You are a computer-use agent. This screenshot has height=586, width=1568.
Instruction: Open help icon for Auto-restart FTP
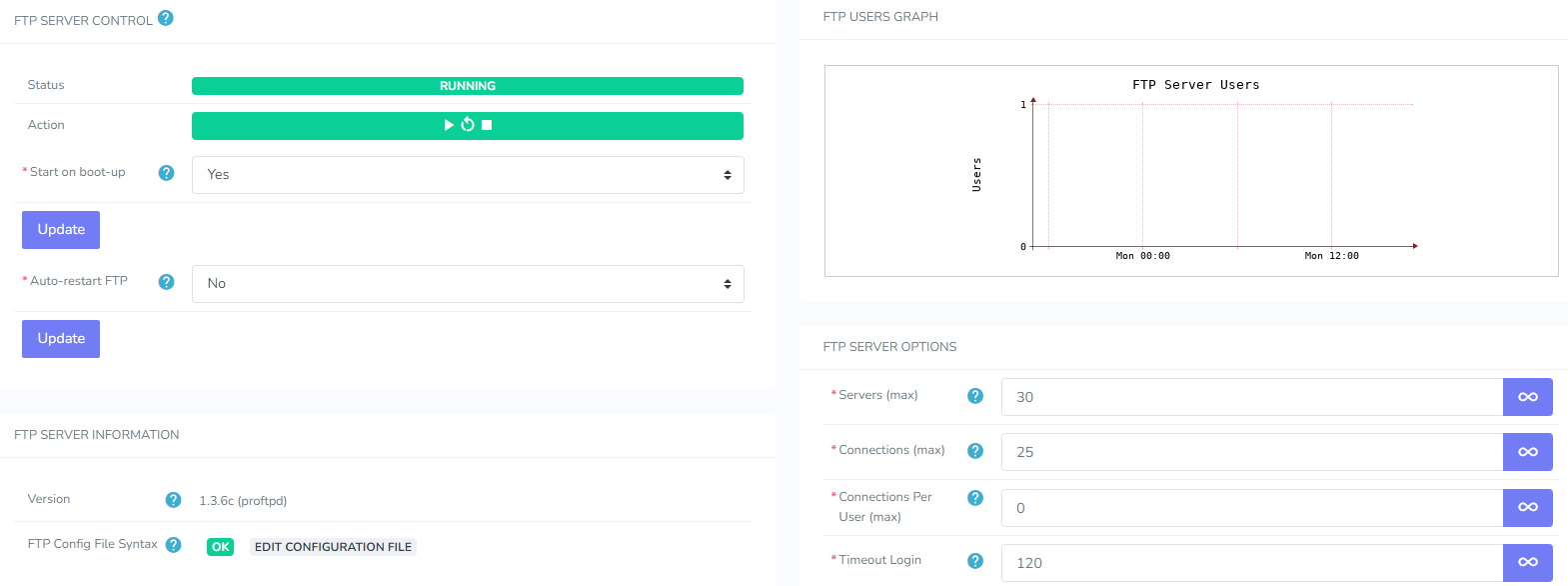point(167,282)
